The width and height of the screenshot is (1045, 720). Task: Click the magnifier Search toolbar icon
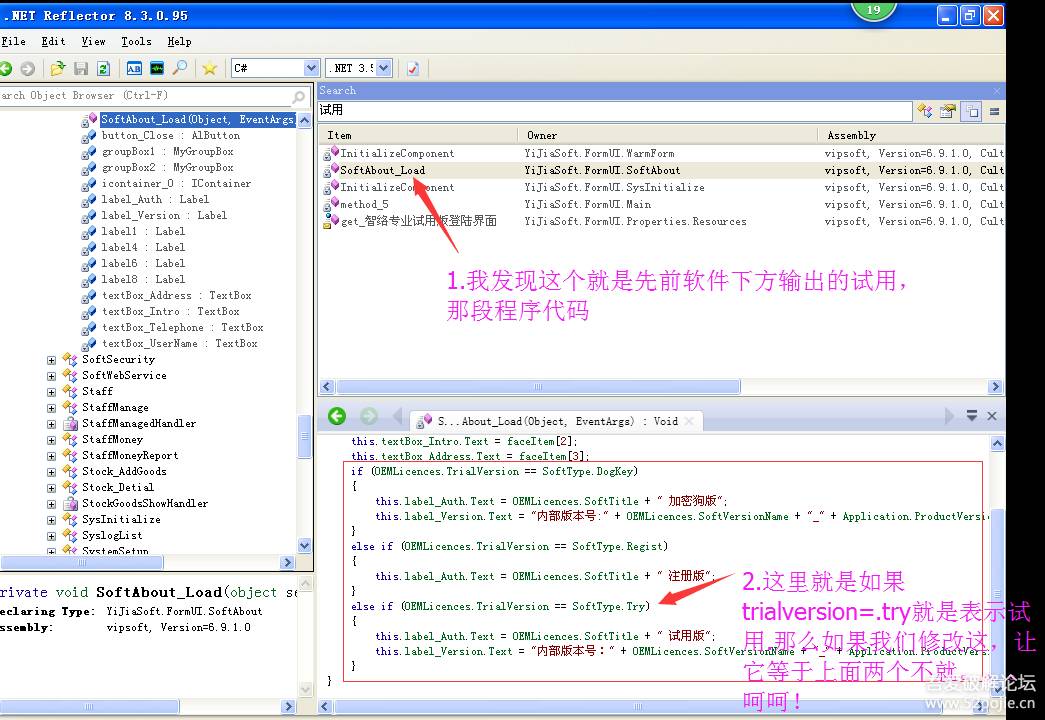point(180,68)
